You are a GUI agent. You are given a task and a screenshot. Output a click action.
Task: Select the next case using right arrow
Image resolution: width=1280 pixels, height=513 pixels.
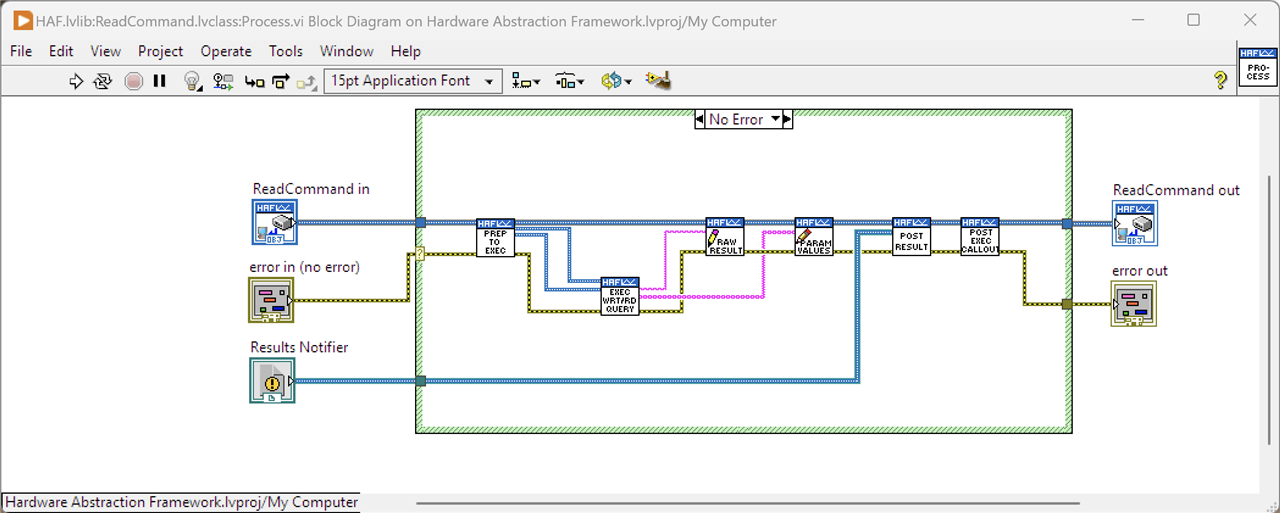tap(787, 119)
